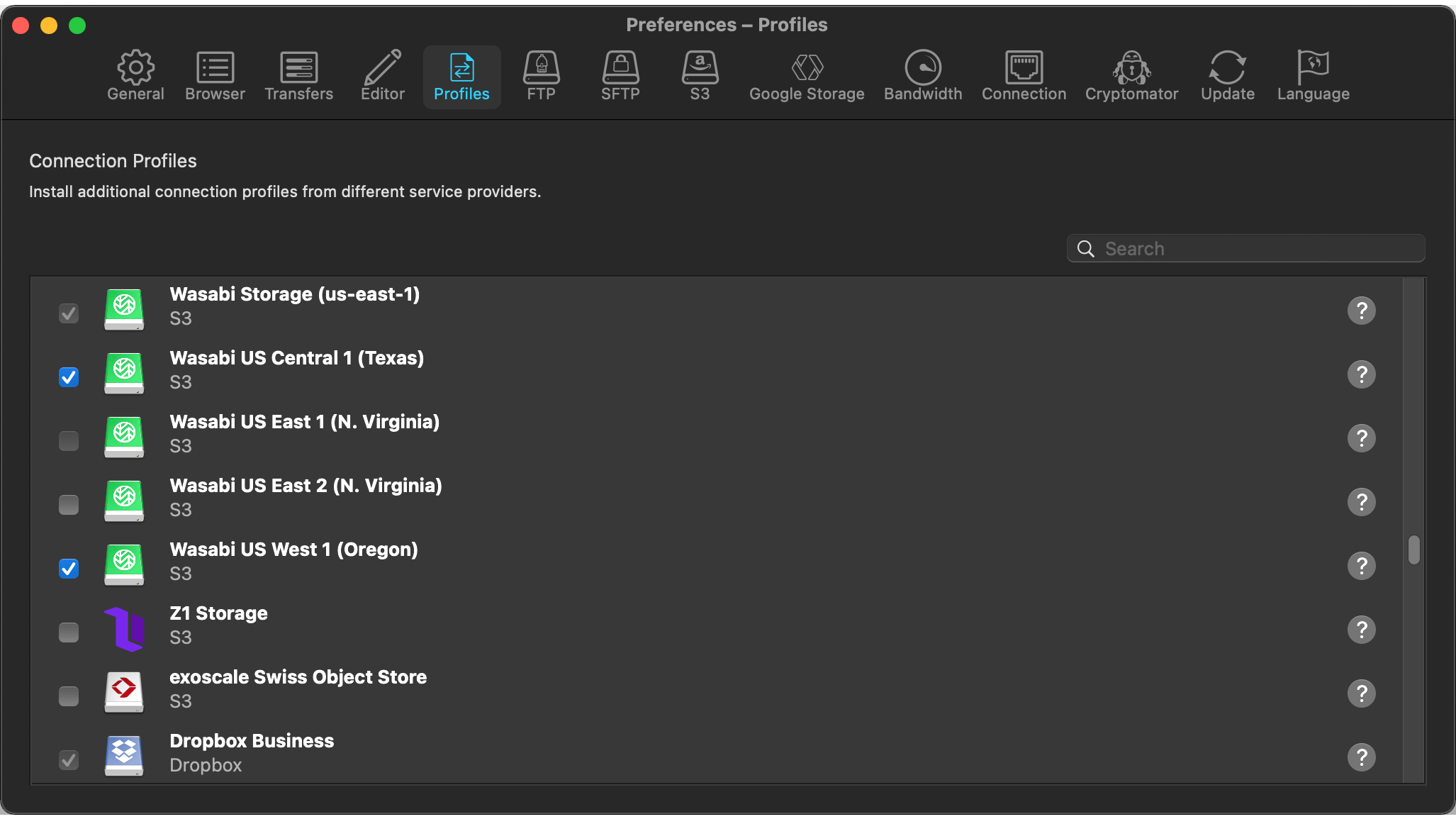Click the Z1 Storage purple profile icon
This screenshot has width=1456, height=819.
click(x=125, y=629)
